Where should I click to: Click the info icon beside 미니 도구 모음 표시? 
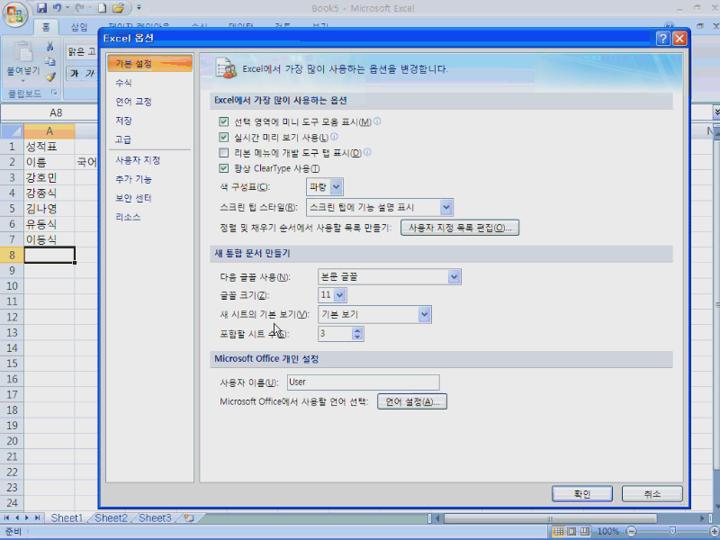pyautogui.click(x=377, y=121)
